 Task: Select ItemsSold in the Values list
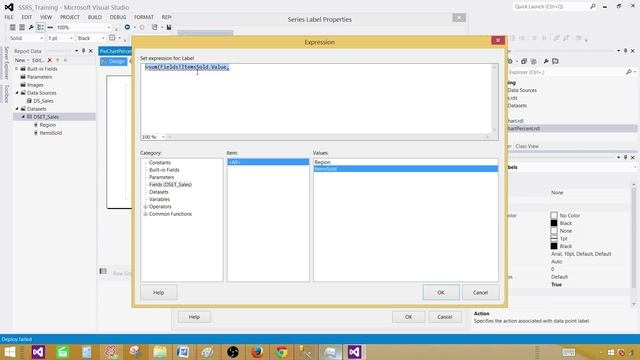coord(406,169)
